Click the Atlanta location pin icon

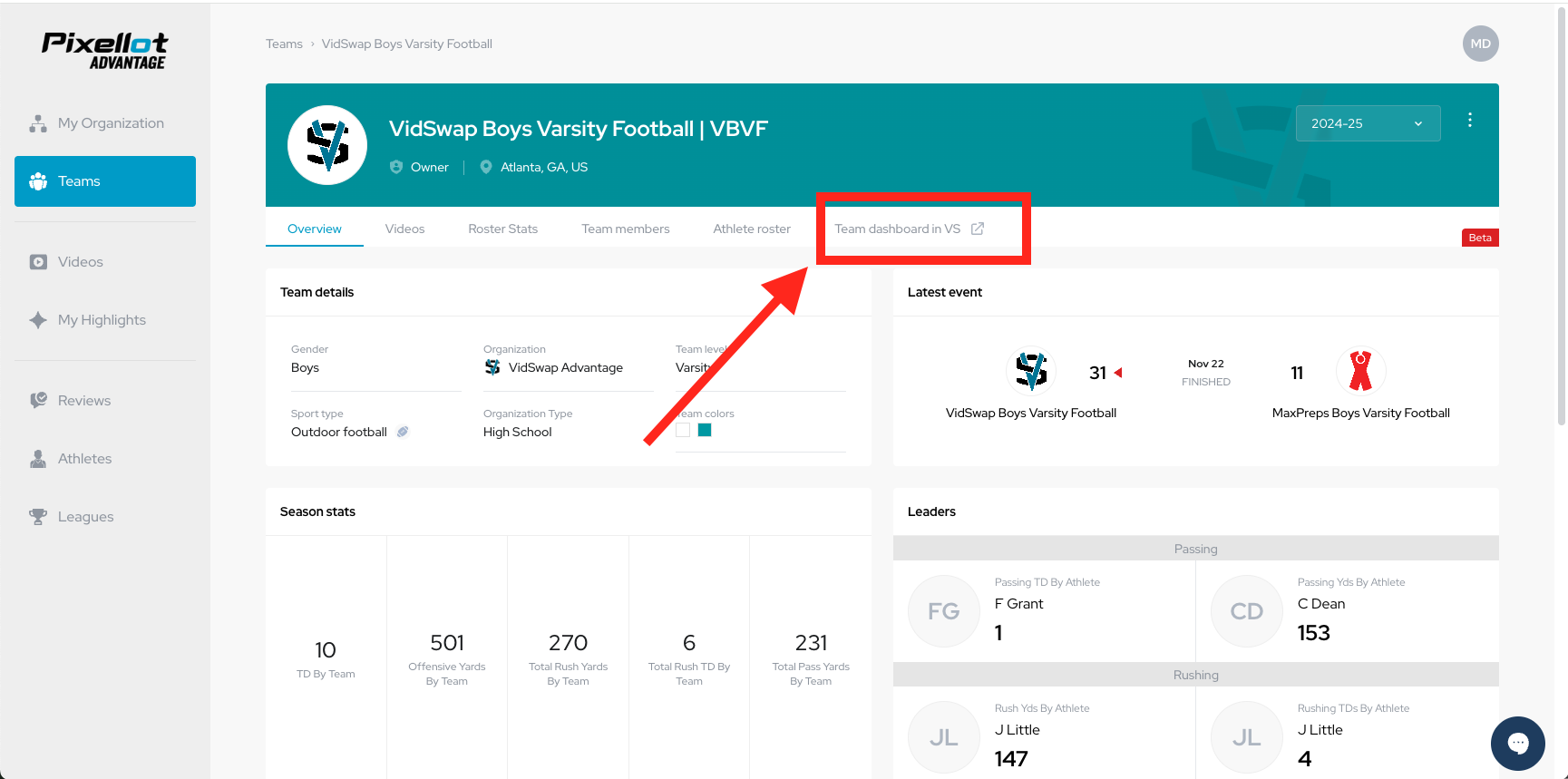pyautogui.click(x=486, y=167)
